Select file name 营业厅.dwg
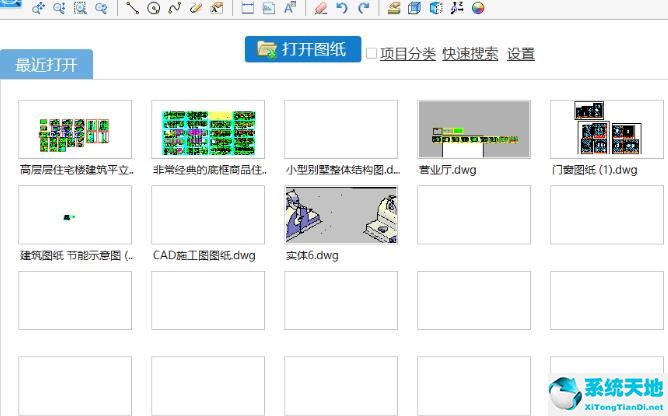 (x=447, y=170)
